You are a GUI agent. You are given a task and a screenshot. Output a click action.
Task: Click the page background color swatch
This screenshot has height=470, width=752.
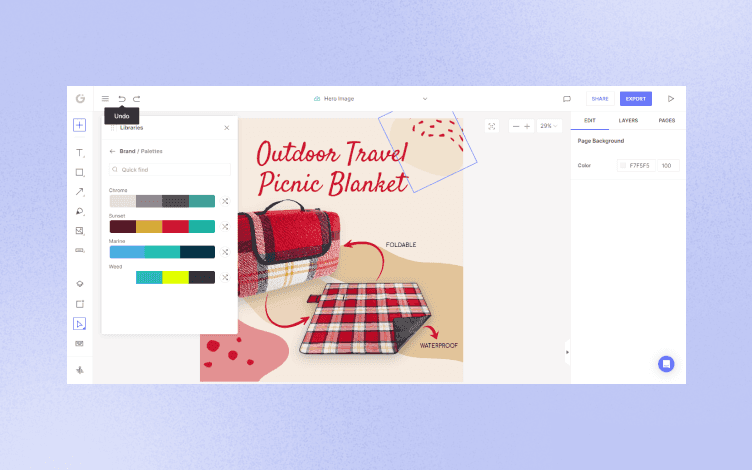point(623,165)
